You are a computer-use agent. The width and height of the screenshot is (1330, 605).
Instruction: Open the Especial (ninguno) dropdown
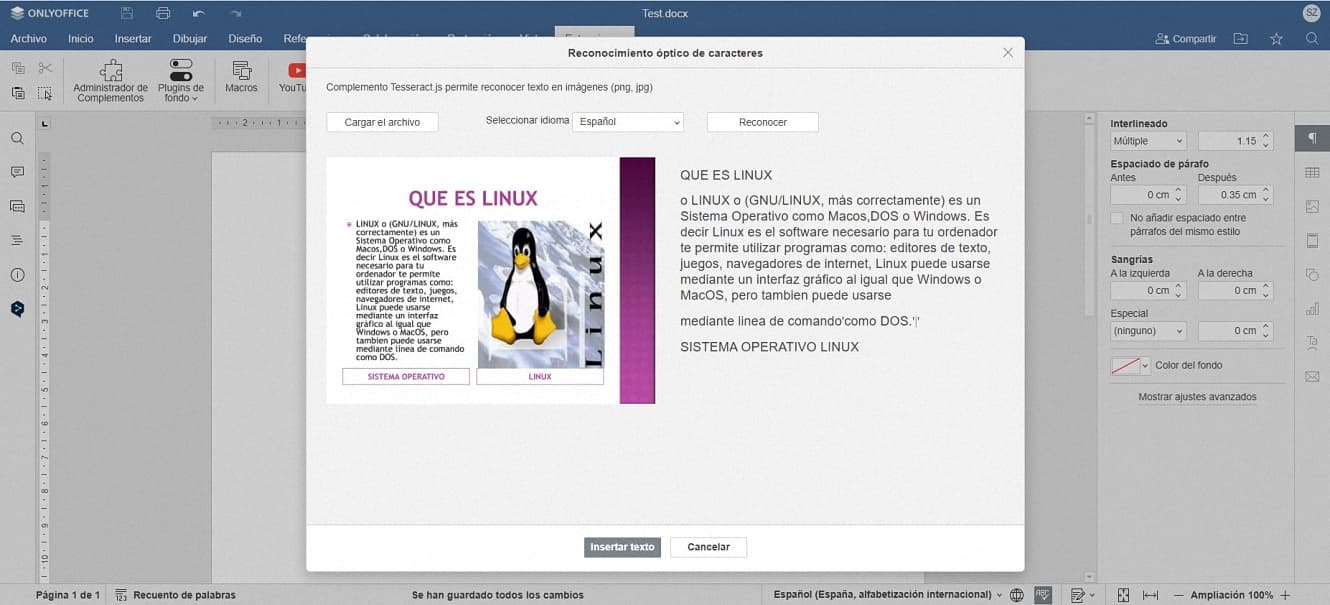(x=1148, y=330)
